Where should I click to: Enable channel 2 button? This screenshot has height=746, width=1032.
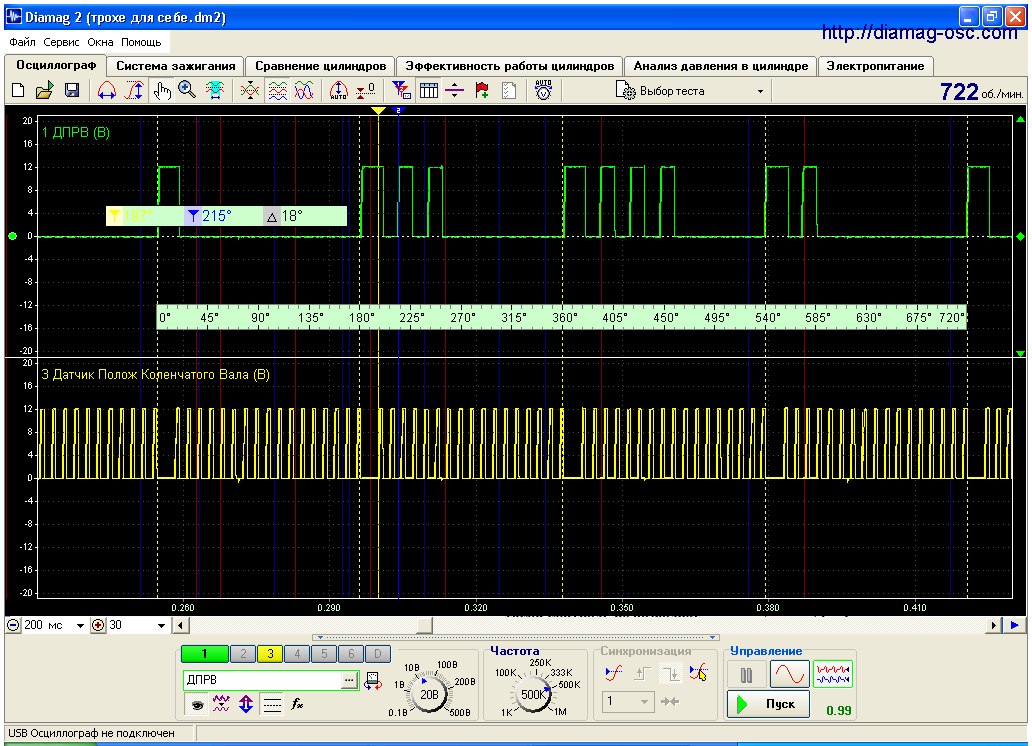coord(243,654)
